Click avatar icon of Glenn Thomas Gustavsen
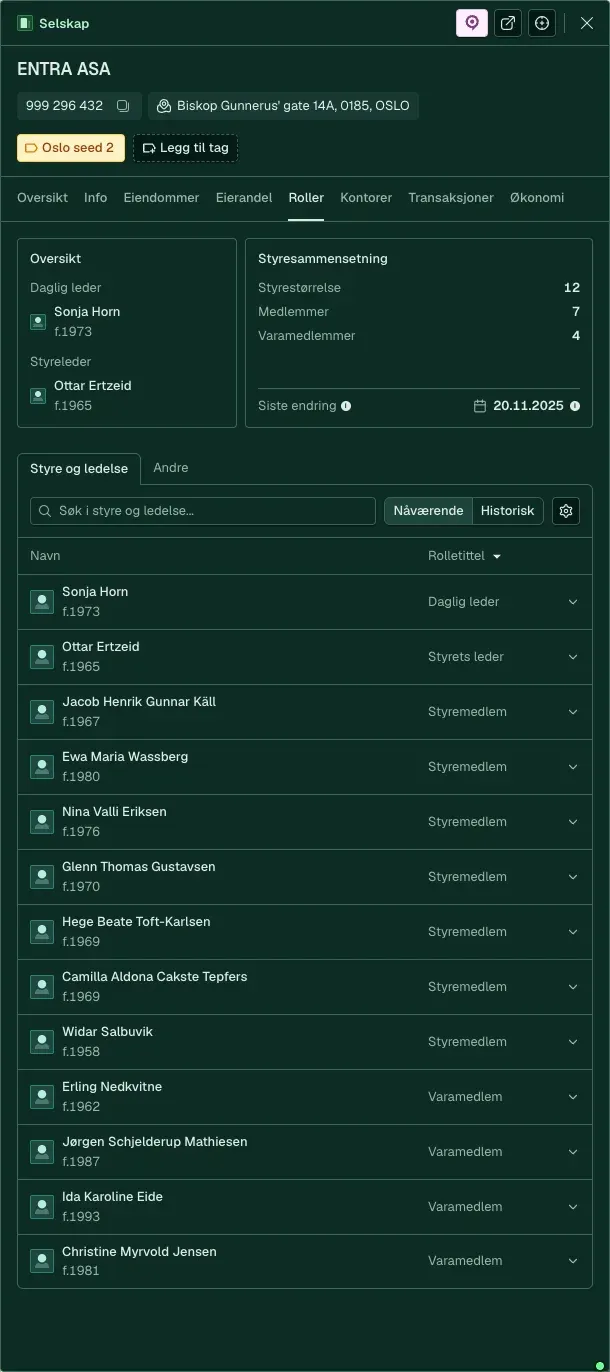 [x=42, y=877]
